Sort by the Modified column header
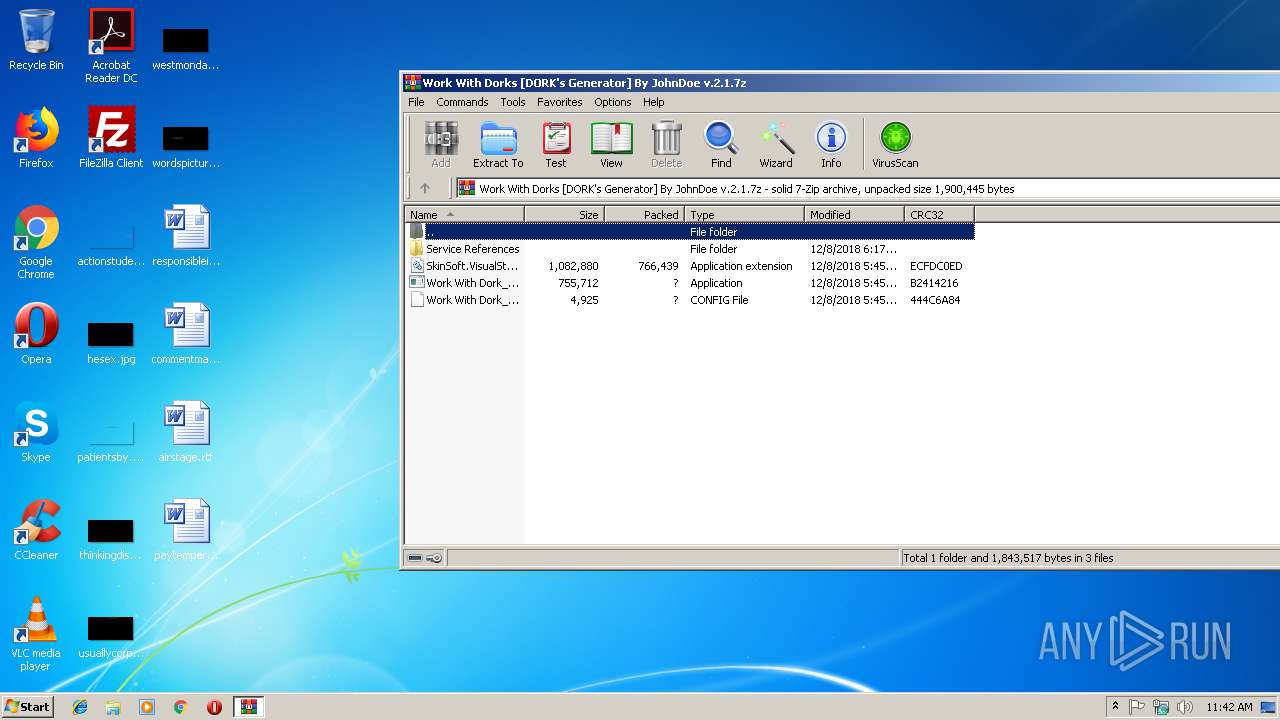Image resolution: width=1280 pixels, height=720 pixels. pos(854,215)
